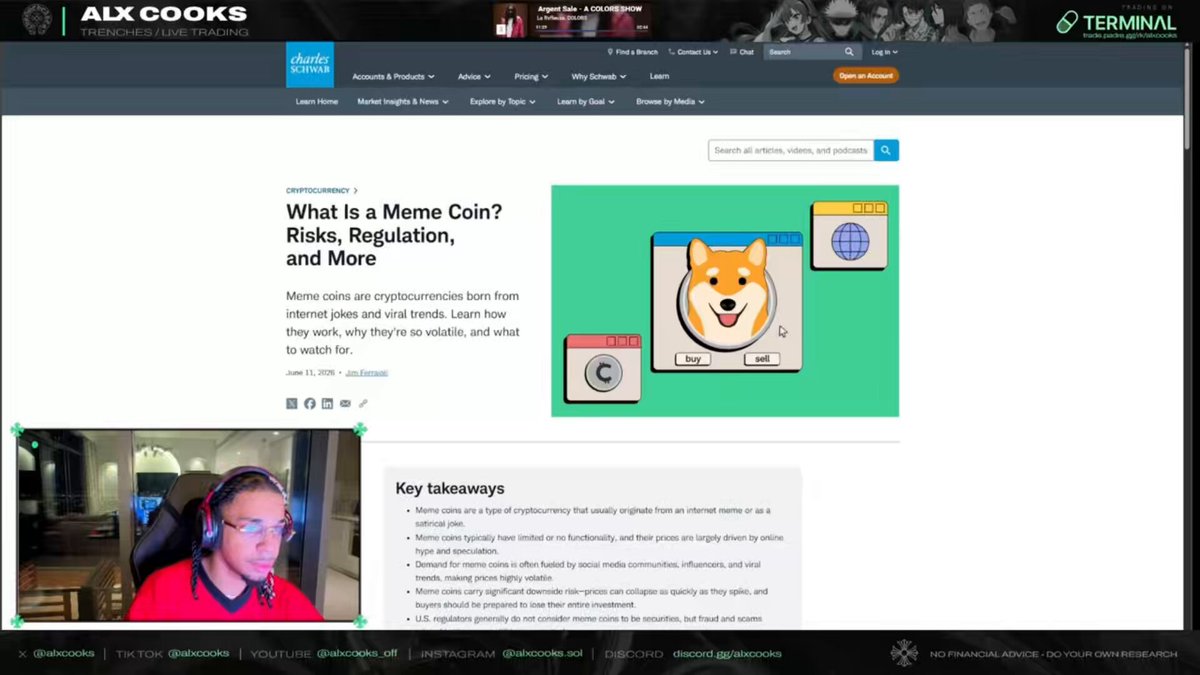Click the What Is a Meme Coin title
Screen dimensions: 1200x675
point(394,235)
